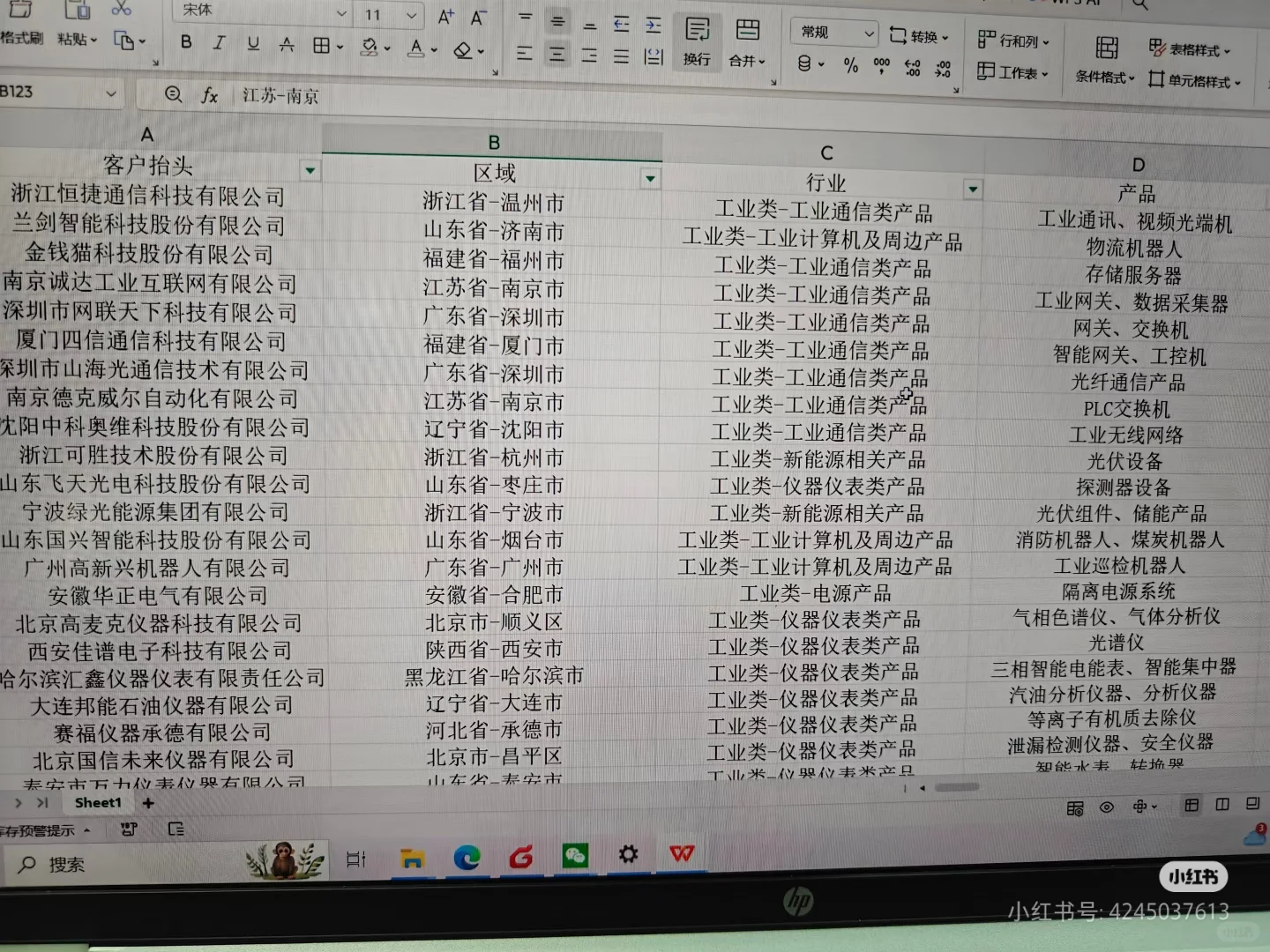Open the insert function (fx) tool
This screenshot has height=952, width=1270.
(x=209, y=95)
